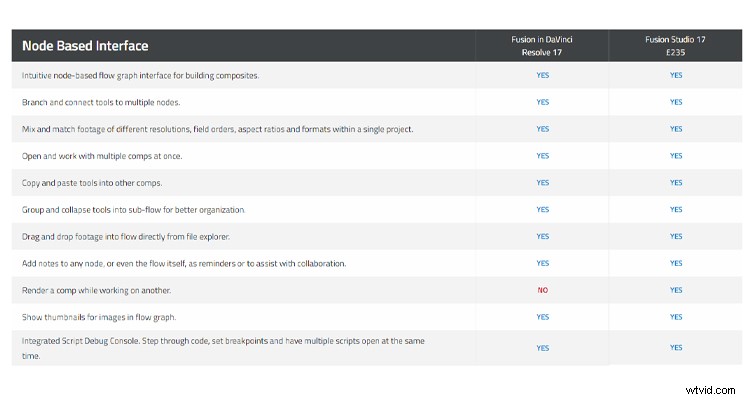
Task: Click the "Drag and drop footage into flow" text
Action: click(x=127, y=236)
